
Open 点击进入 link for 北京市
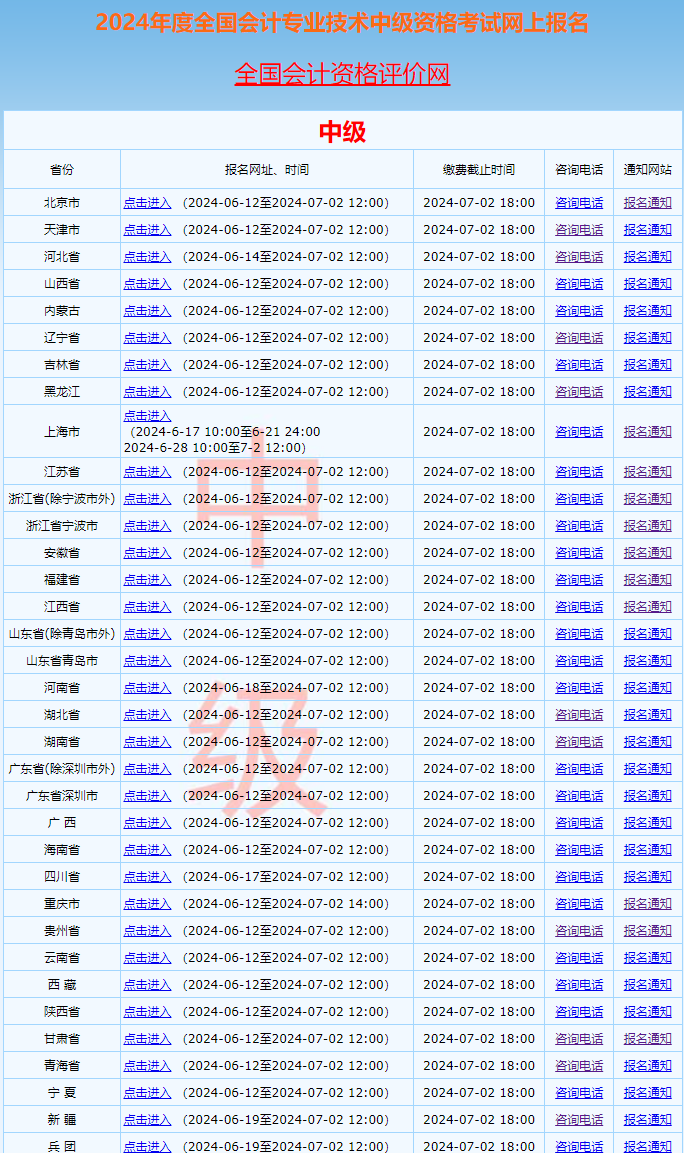click(x=147, y=203)
